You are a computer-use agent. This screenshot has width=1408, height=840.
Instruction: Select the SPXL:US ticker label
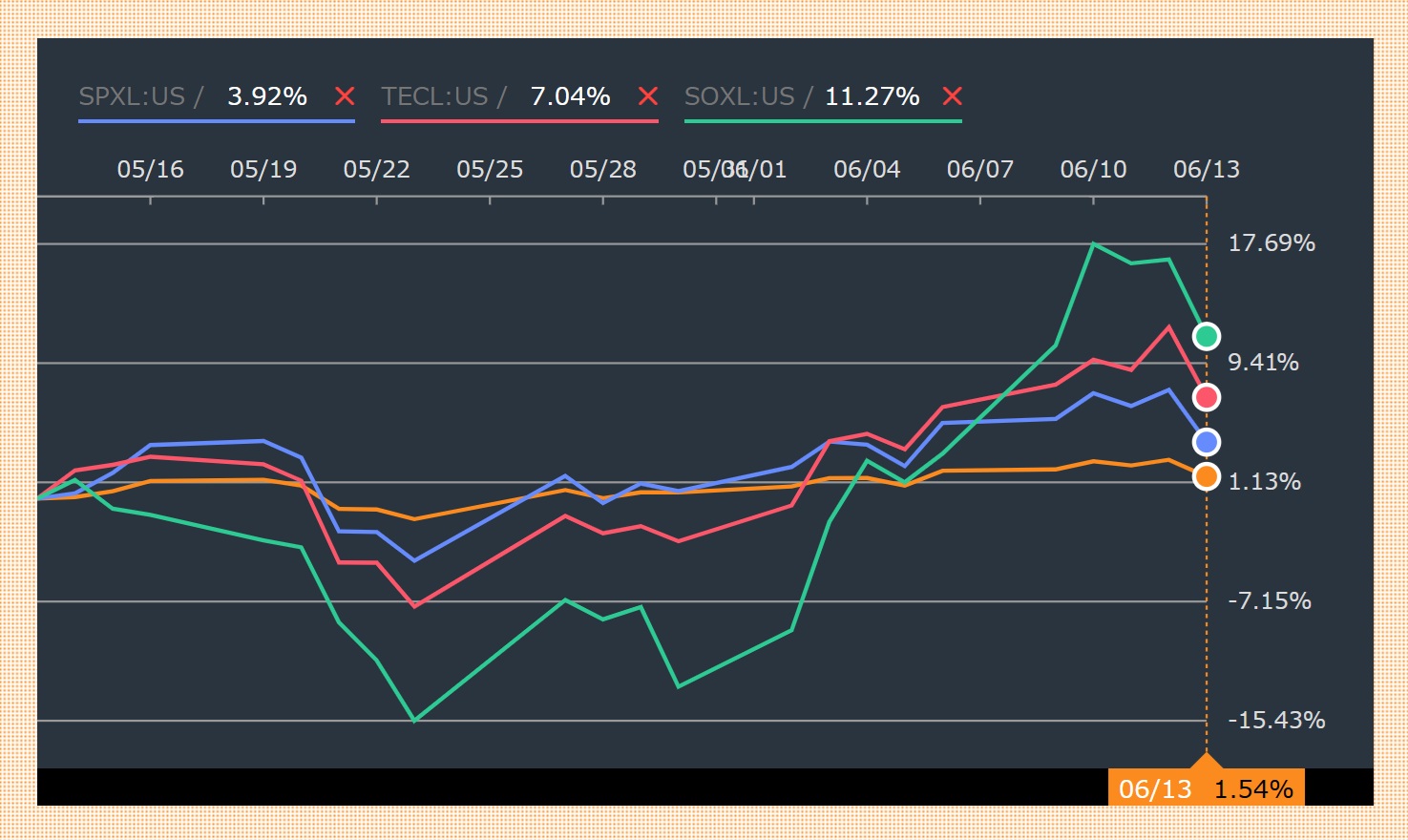[x=132, y=96]
